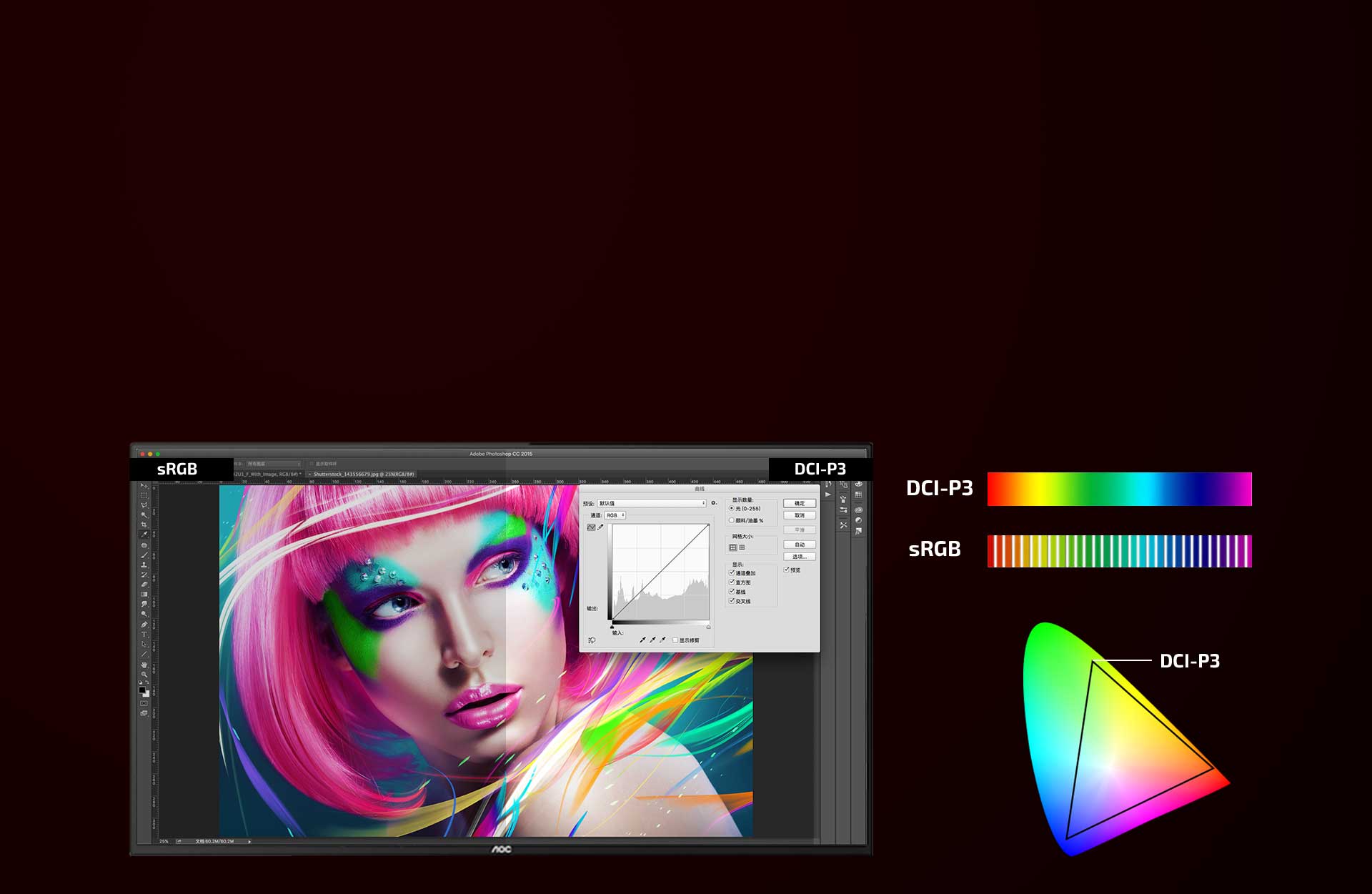The width and height of the screenshot is (1372, 894).
Task: Select the Eraser tool
Action: [x=144, y=584]
